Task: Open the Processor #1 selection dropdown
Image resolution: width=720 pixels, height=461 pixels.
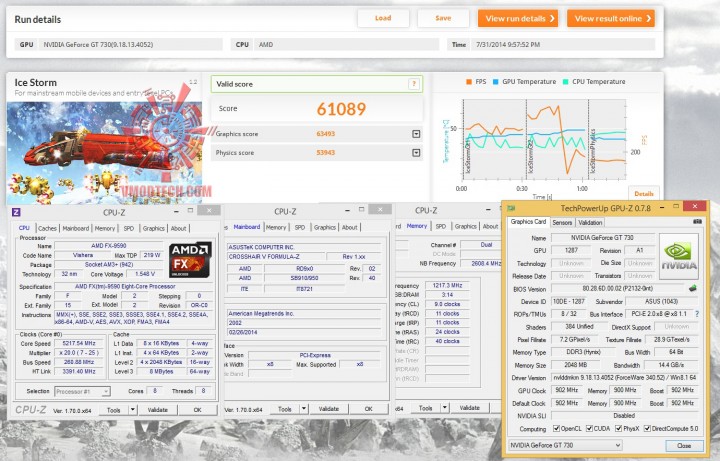Action: pos(82,391)
